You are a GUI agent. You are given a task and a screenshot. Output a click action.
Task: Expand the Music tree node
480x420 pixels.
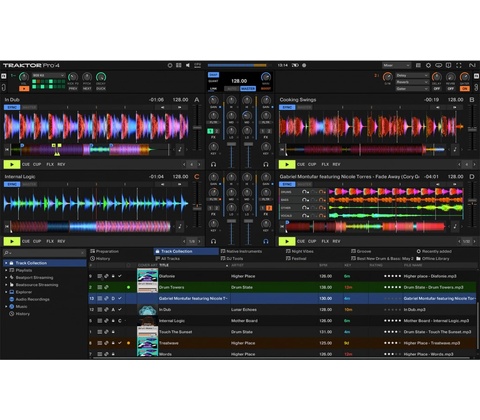(6, 307)
